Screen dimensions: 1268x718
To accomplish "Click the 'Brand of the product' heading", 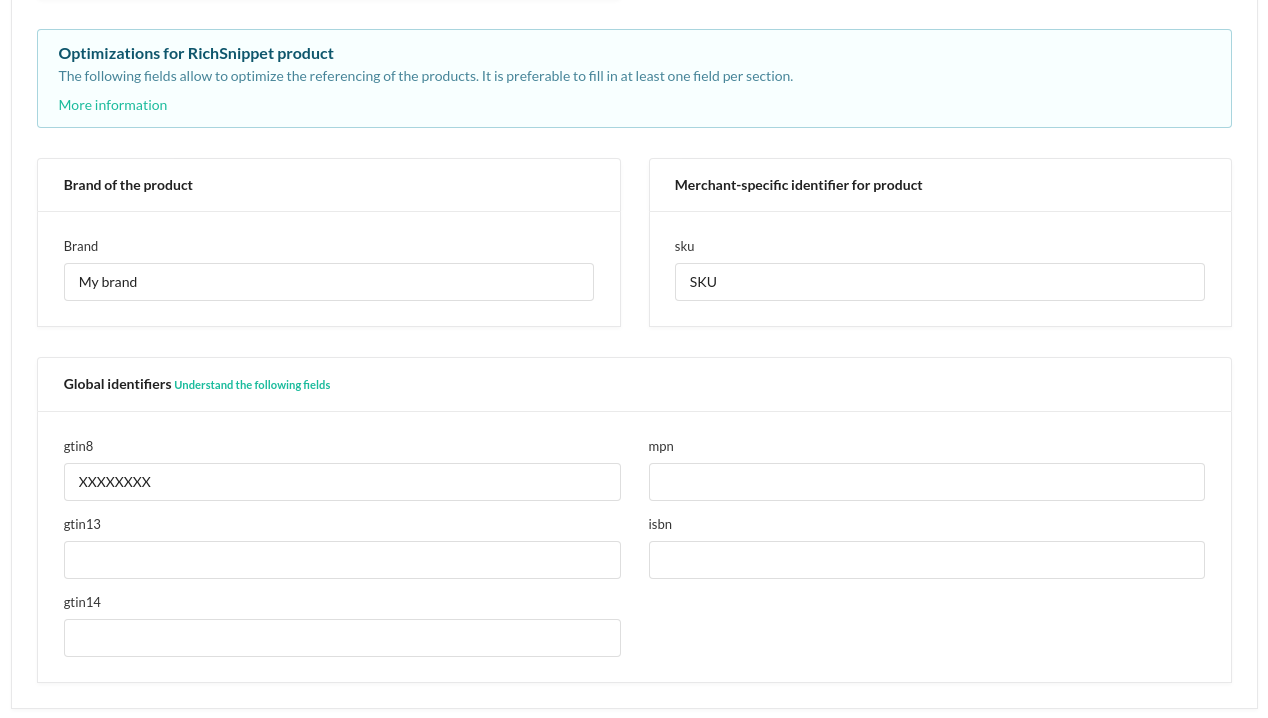I will click(x=128, y=185).
